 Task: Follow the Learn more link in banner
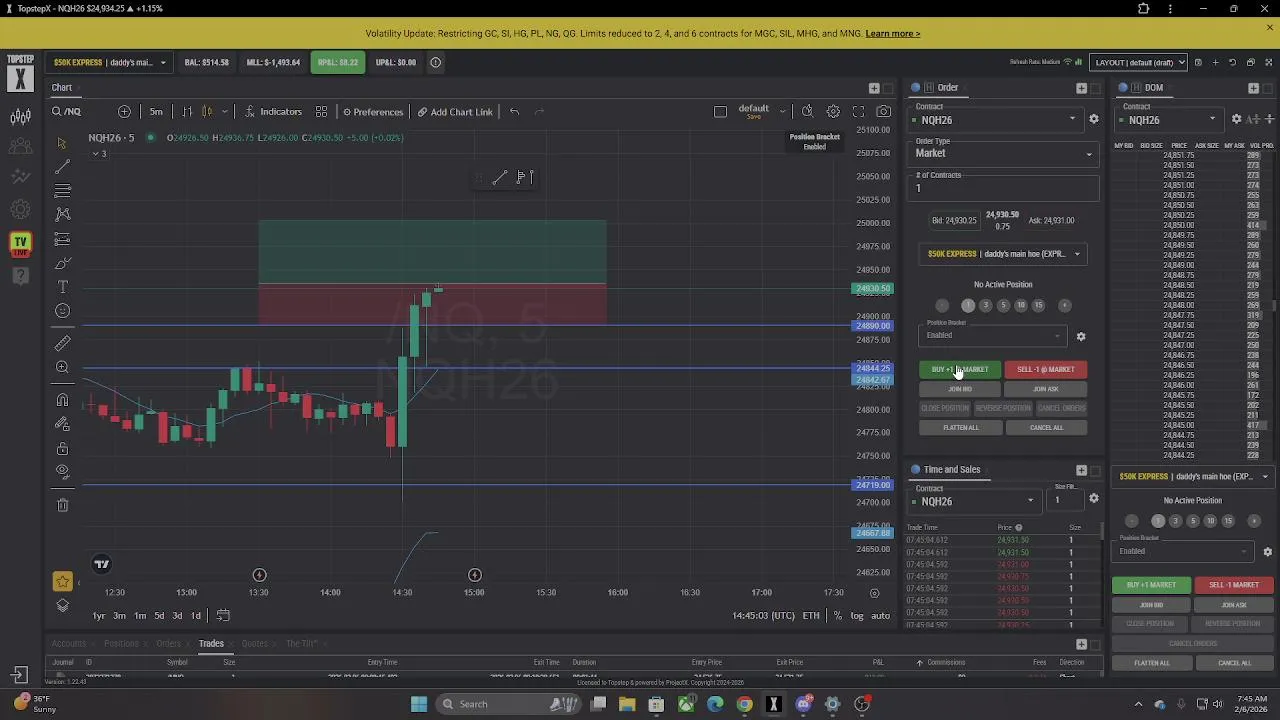892,33
